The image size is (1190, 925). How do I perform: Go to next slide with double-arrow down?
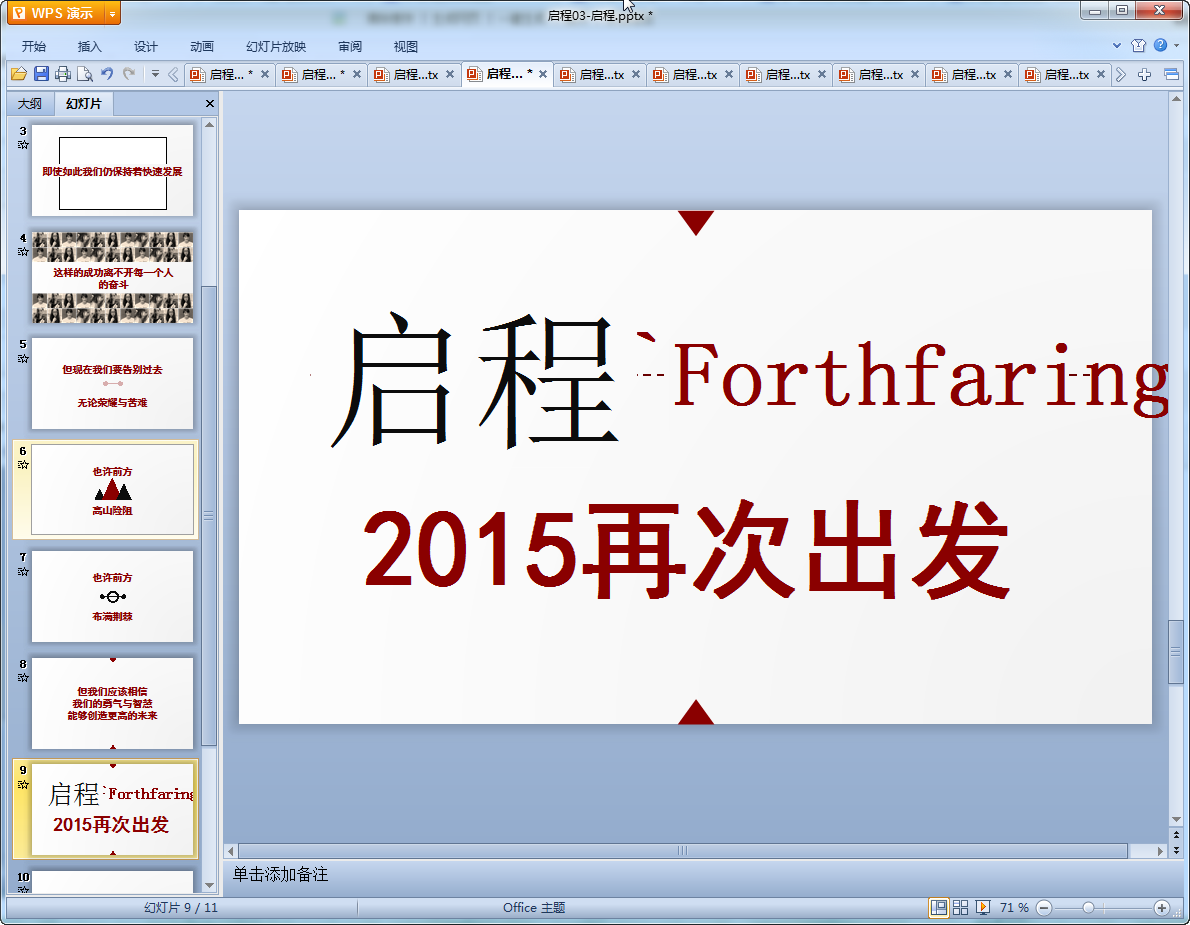1176,850
